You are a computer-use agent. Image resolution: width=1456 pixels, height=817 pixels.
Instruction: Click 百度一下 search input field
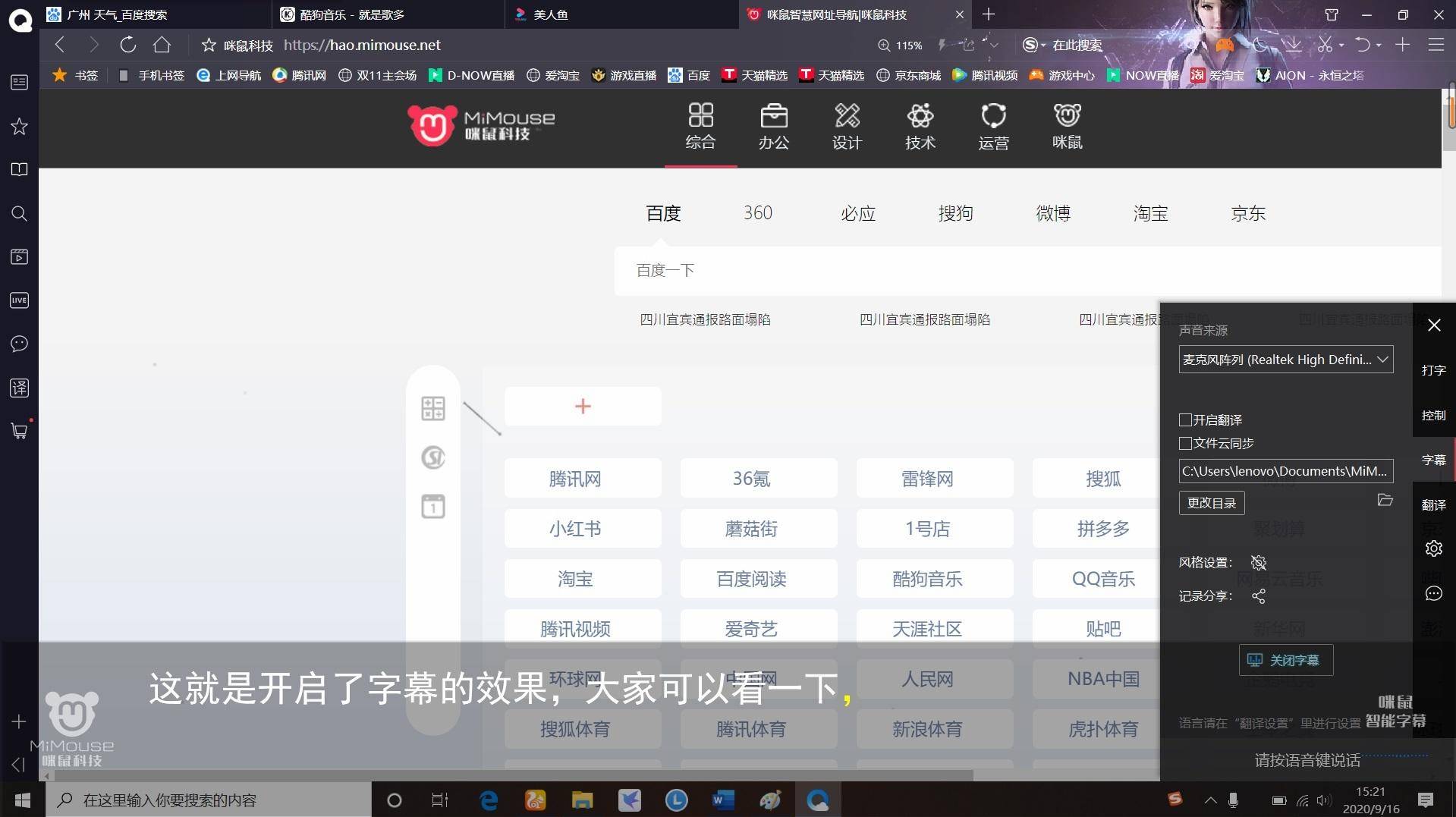click(1027, 270)
